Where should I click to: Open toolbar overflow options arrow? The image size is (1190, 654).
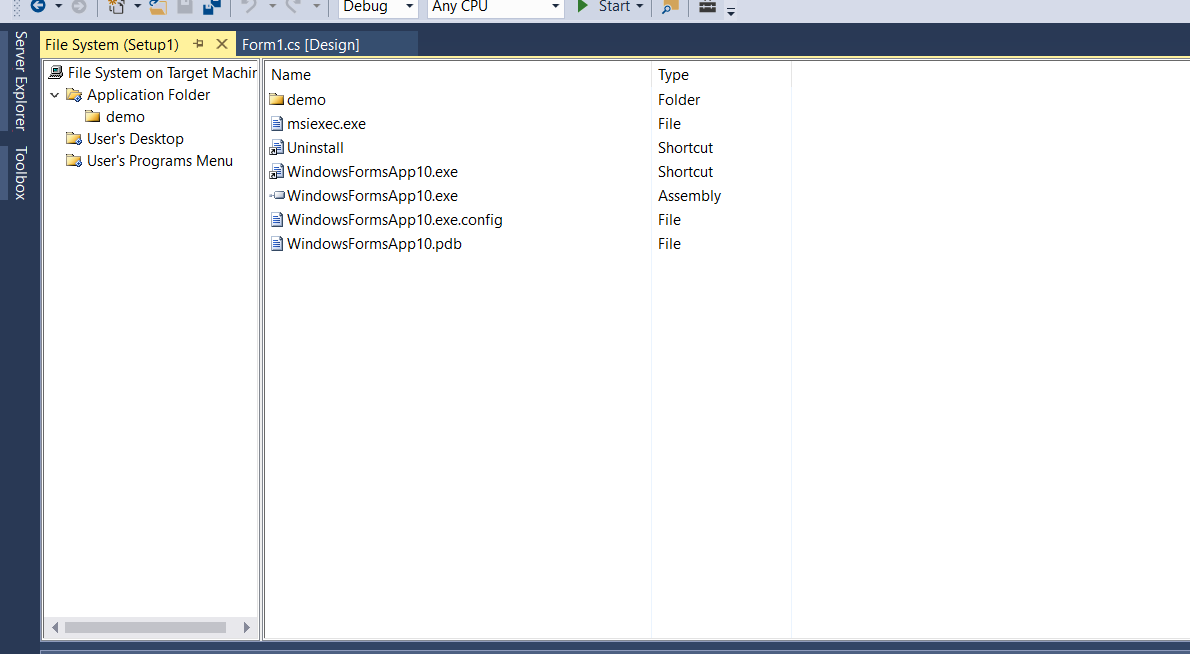click(x=731, y=11)
